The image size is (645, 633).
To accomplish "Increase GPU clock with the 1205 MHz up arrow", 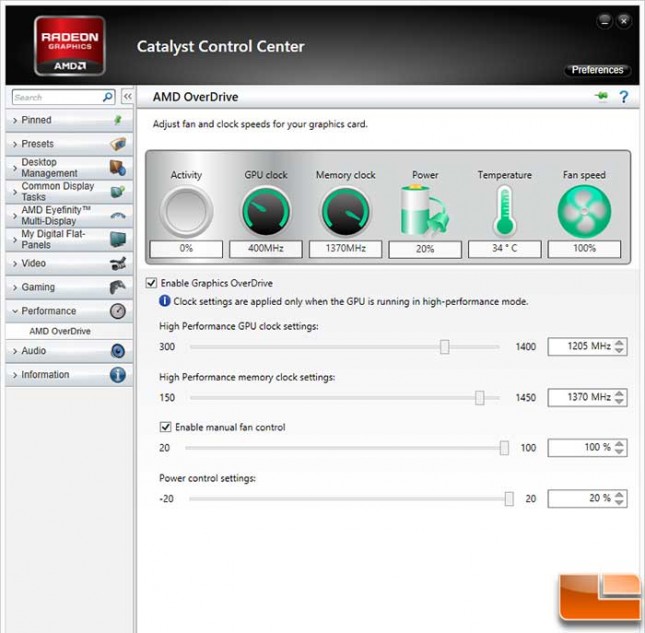I will [x=619, y=342].
